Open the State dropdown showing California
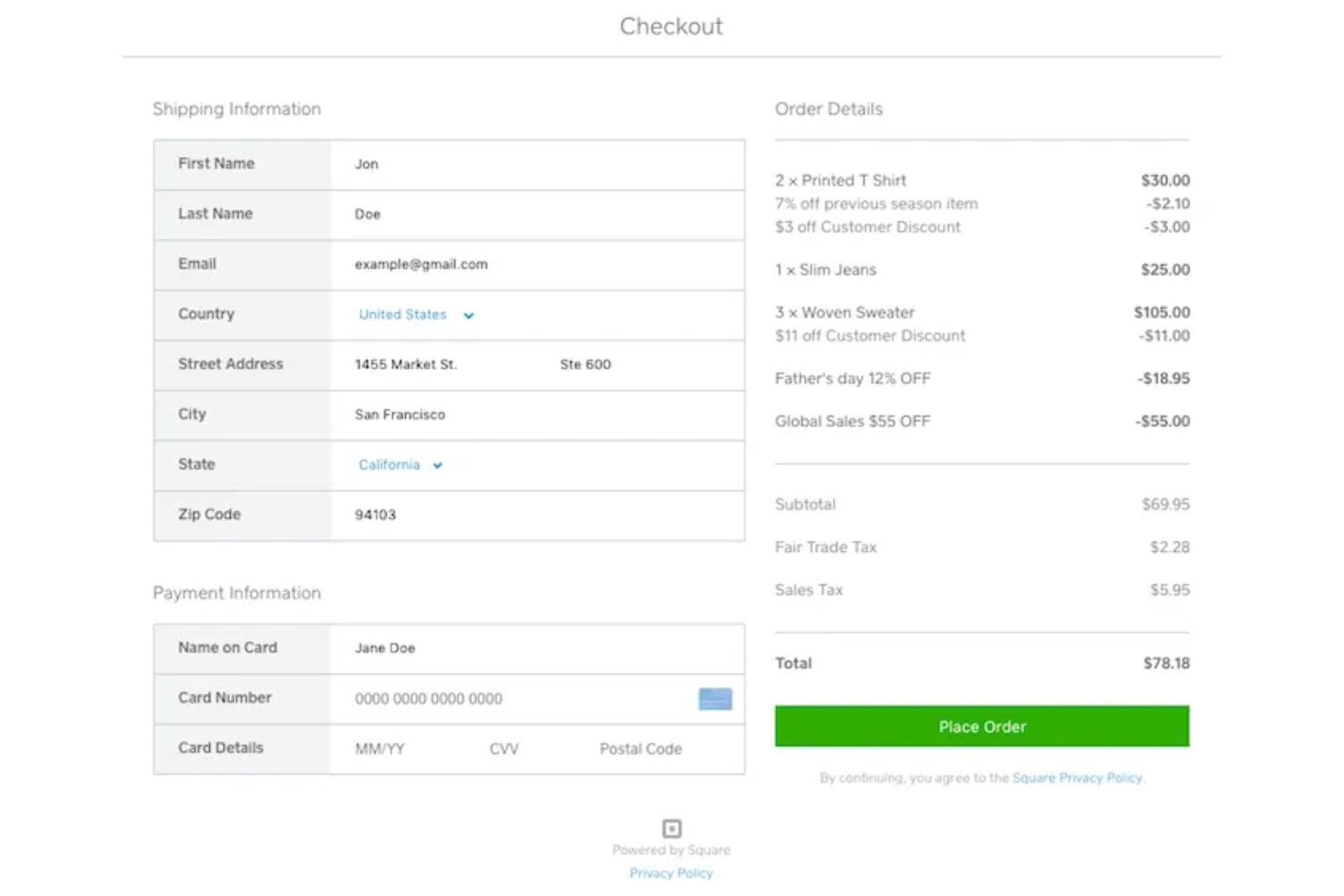Image resolution: width=1344 pixels, height=896 pixels. (x=389, y=464)
